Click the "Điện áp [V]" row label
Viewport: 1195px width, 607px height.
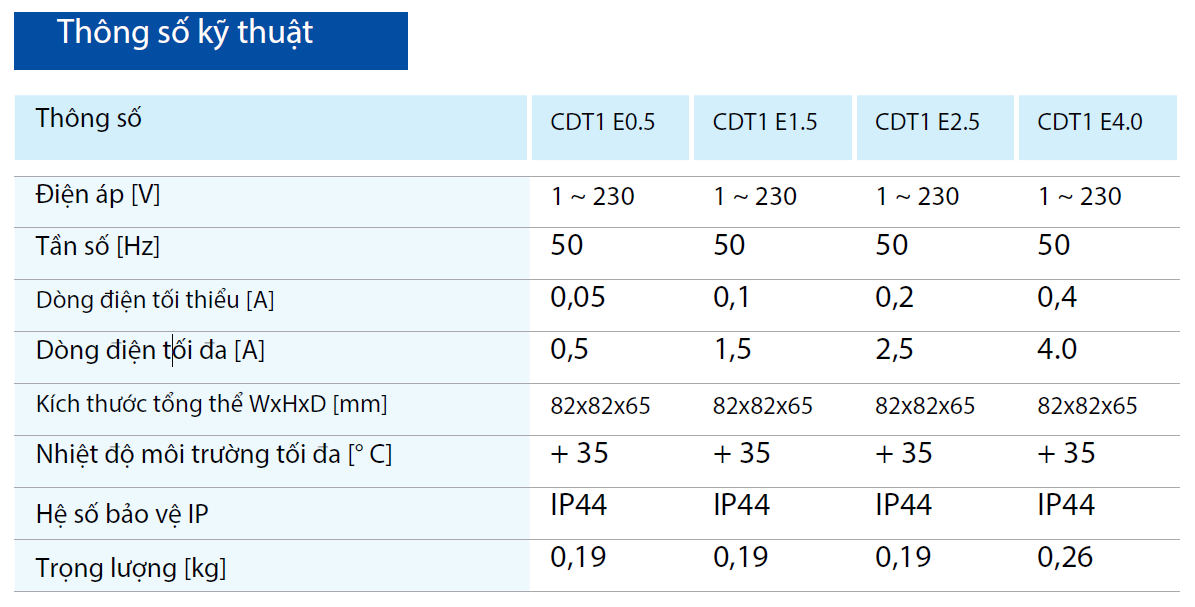98,194
